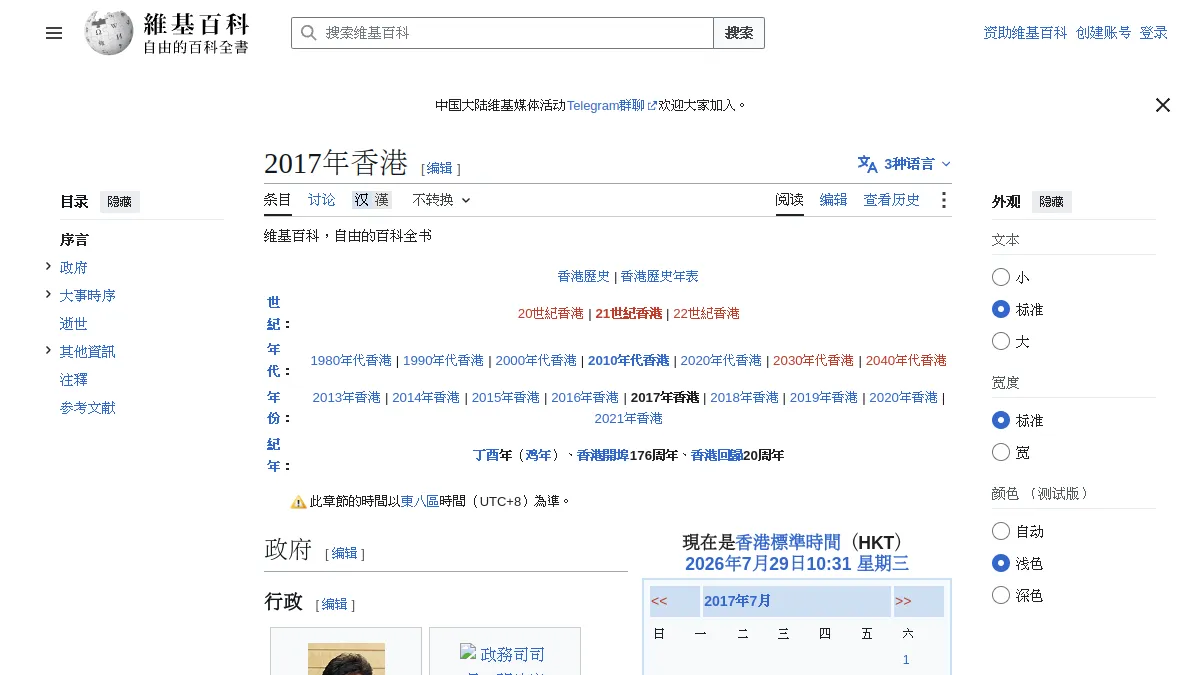
Task: Select the 条目 tab
Action: [x=278, y=200]
